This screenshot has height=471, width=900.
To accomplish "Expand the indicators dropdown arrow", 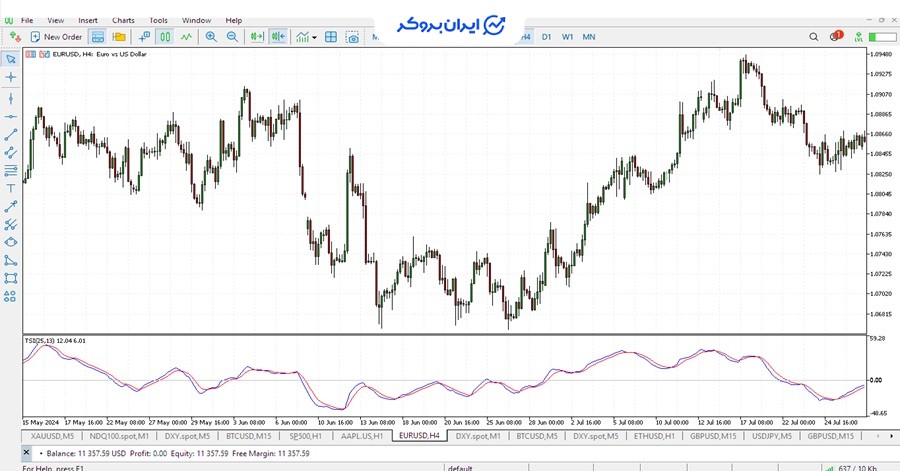I will [x=314, y=37].
